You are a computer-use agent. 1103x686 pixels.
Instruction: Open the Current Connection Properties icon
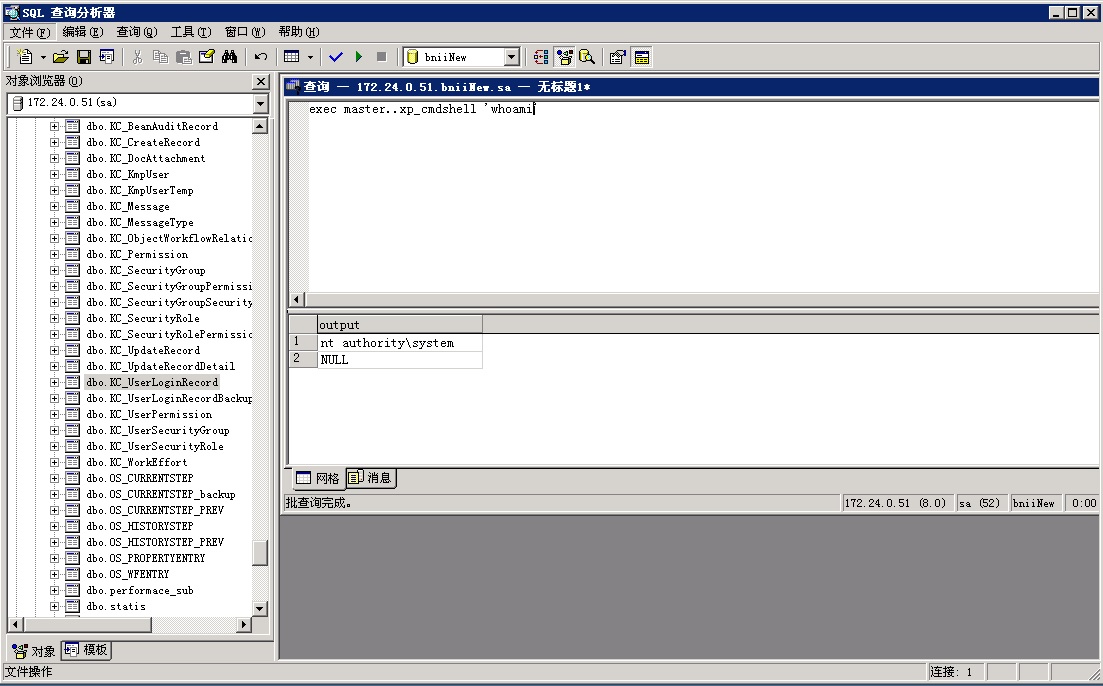click(x=618, y=57)
